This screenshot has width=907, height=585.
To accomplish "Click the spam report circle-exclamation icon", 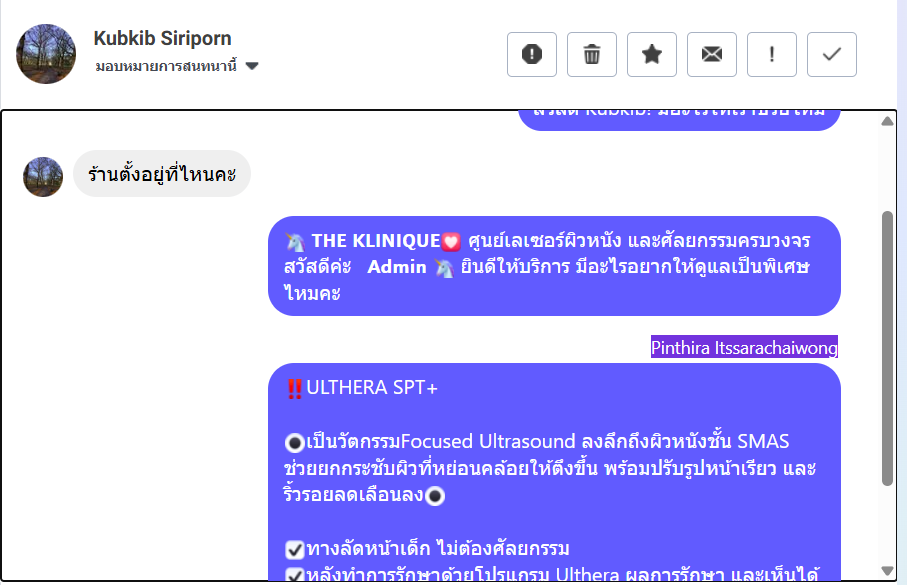I will (x=532, y=55).
